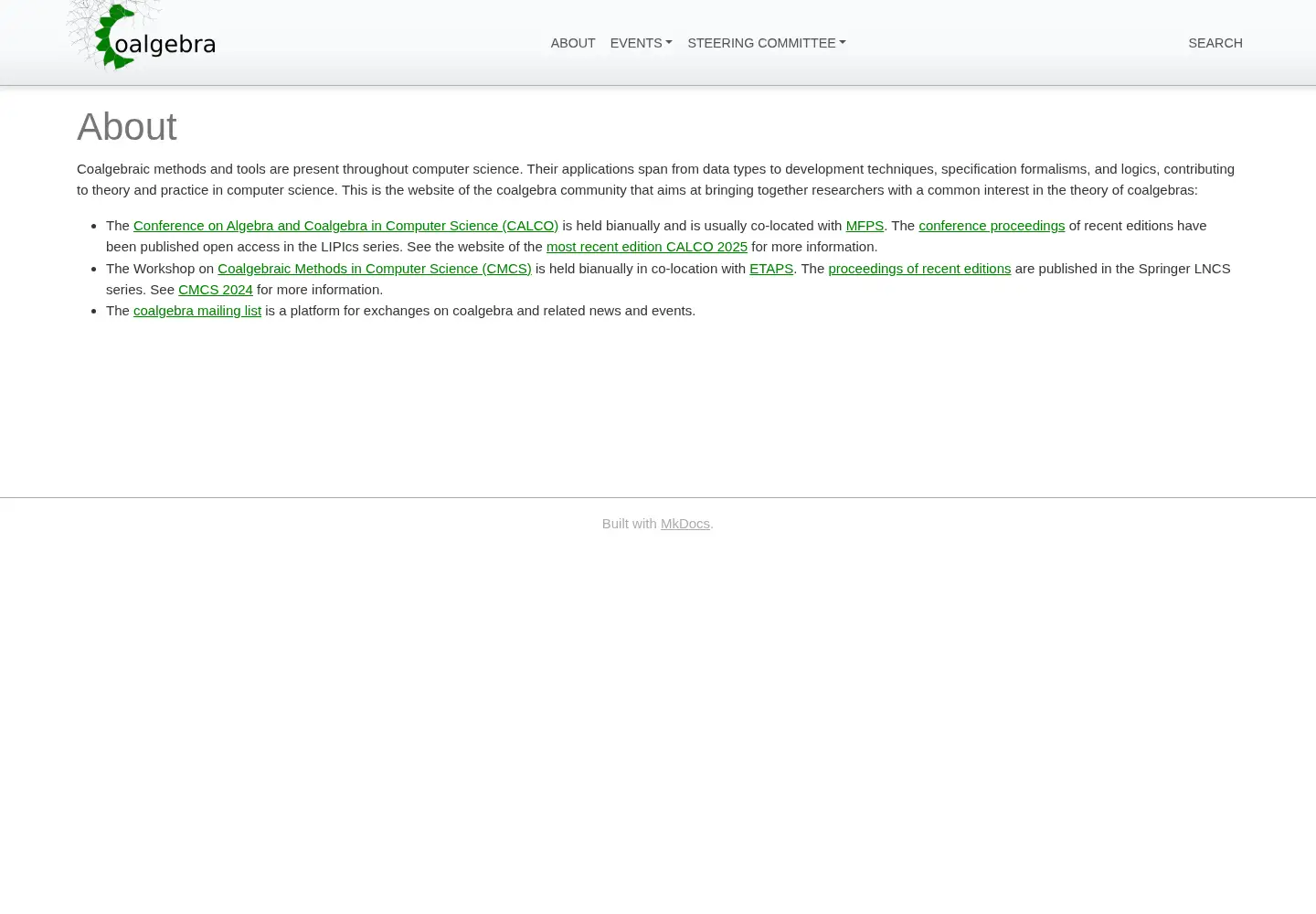1316x914 pixels.
Task: Open the Conference on Algebra and Coalgebra (CALCO) link
Action: (x=345, y=226)
